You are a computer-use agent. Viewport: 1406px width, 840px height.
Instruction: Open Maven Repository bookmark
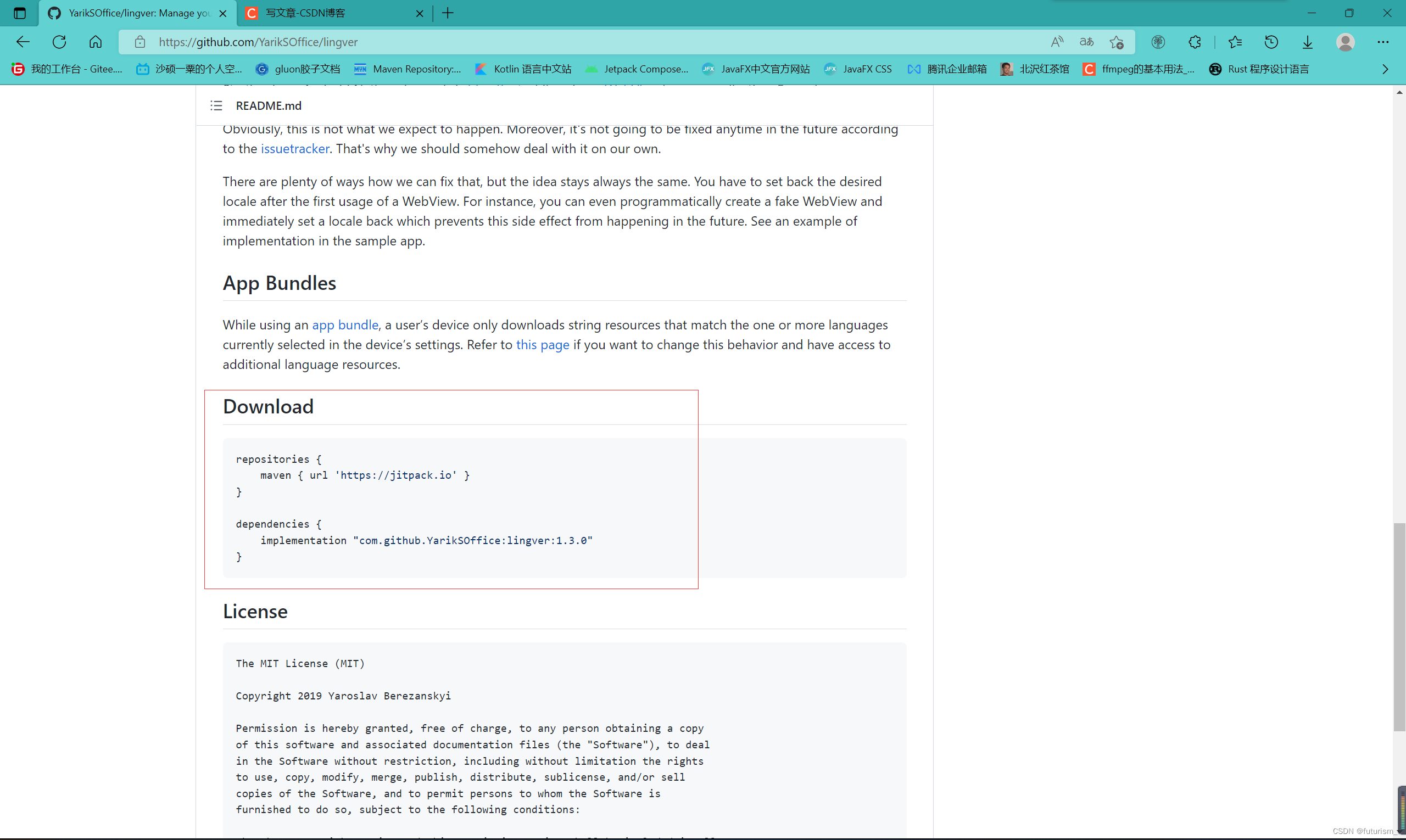(408, 69)
